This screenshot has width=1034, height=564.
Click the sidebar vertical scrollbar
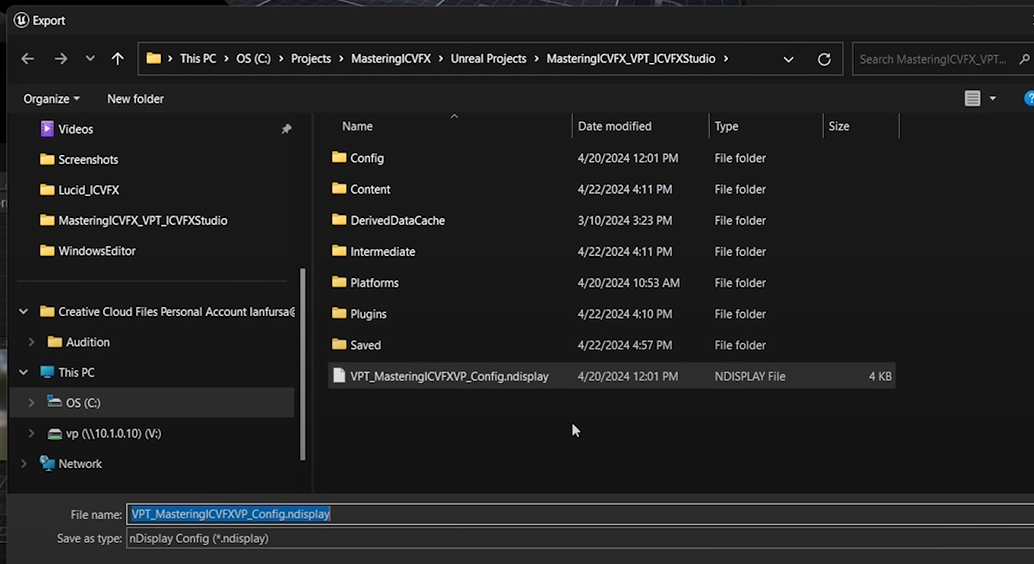click(x=303, y=363)
